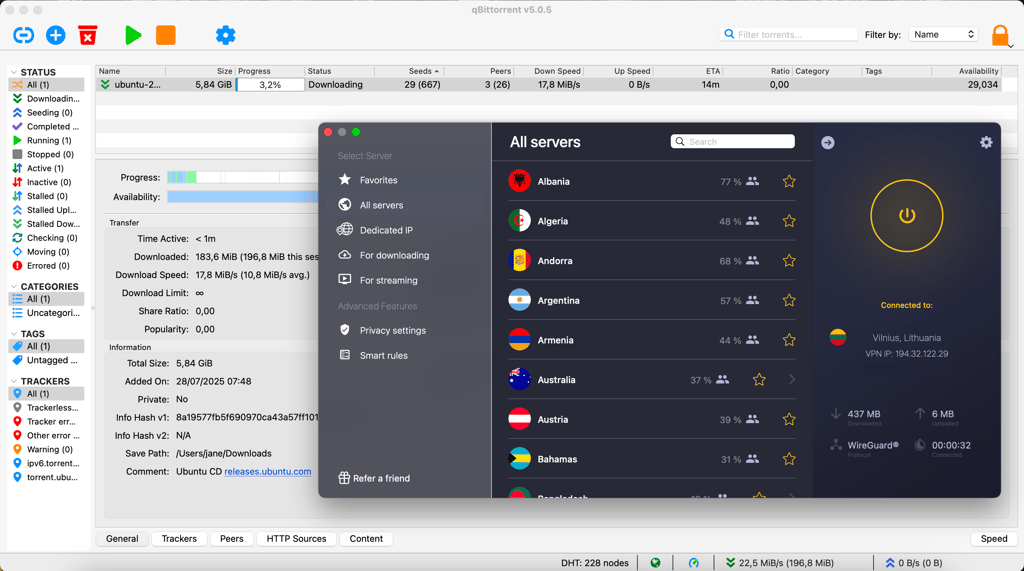Favorite Andorra with its star icon

click(789, 261)
